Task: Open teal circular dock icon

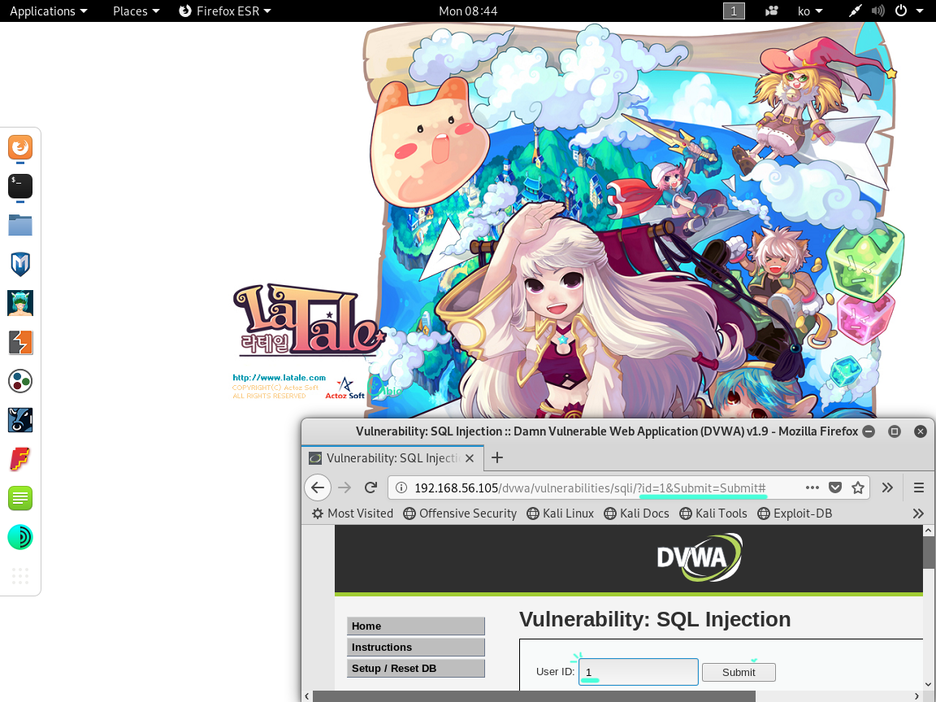Action: click(20, 537)
